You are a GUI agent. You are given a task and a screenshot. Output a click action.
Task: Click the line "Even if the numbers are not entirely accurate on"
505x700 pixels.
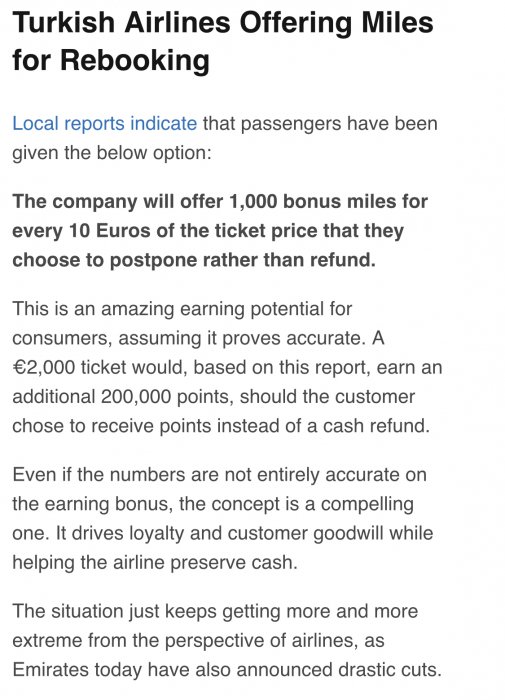pos(219,474)
